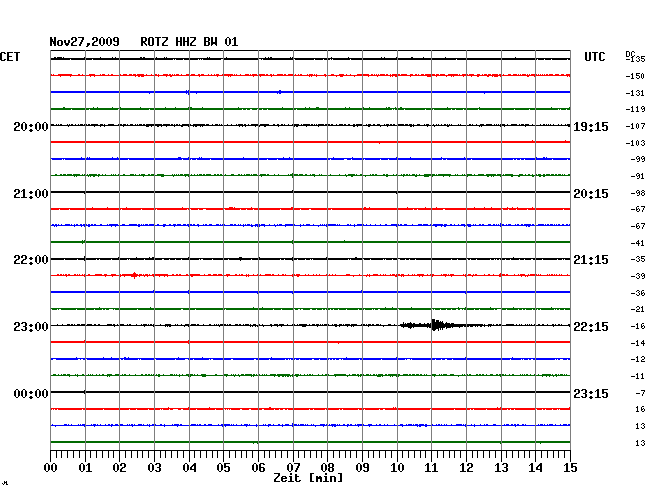Click the 14 minute axis label
The image size is (650, 494).
[x=535, y=468]
